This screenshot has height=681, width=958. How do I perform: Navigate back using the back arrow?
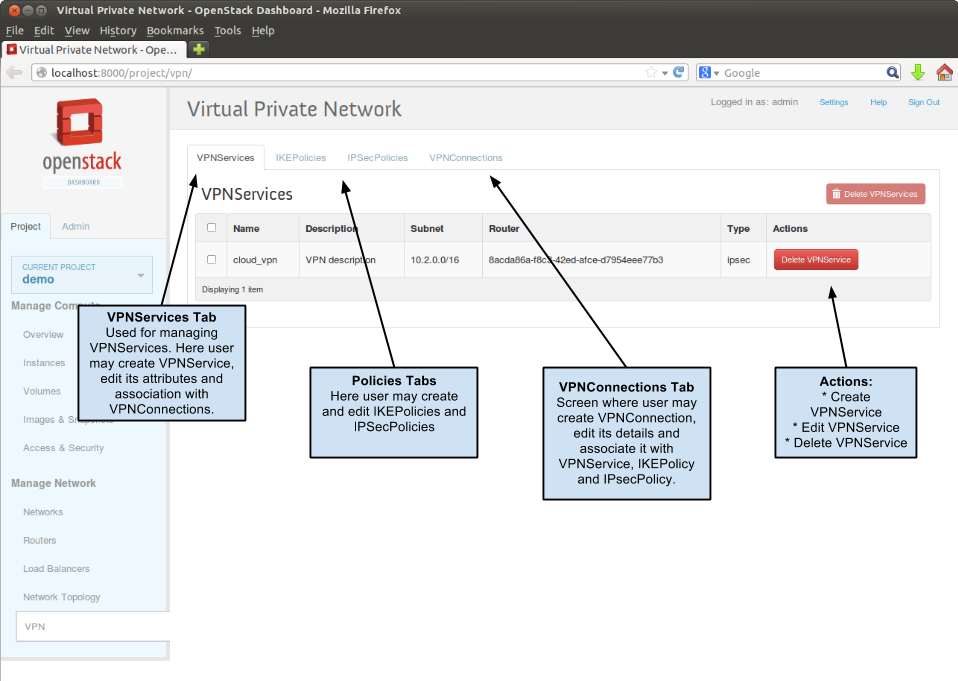(13, 71)
